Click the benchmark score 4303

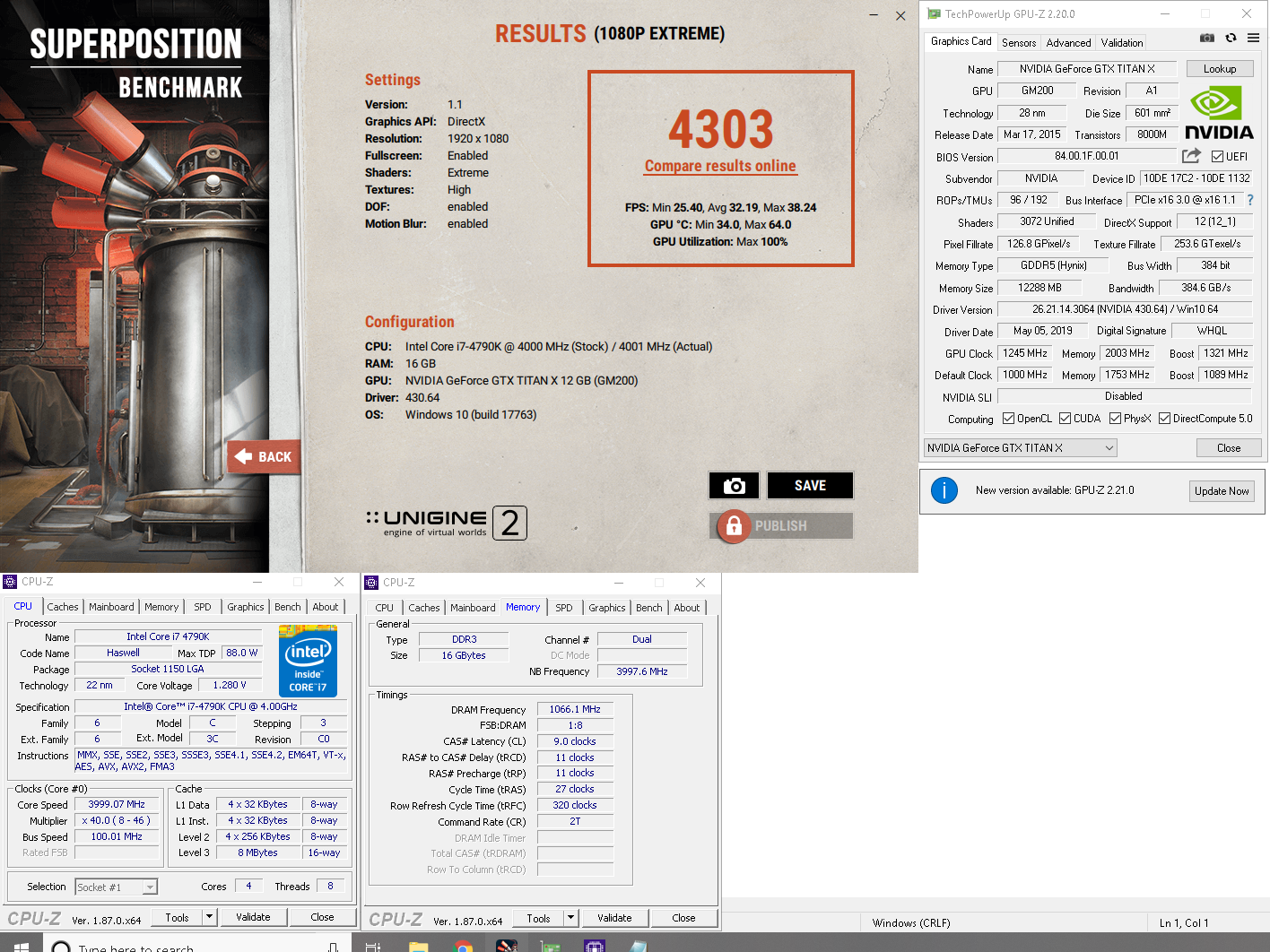tap(721, 130)
